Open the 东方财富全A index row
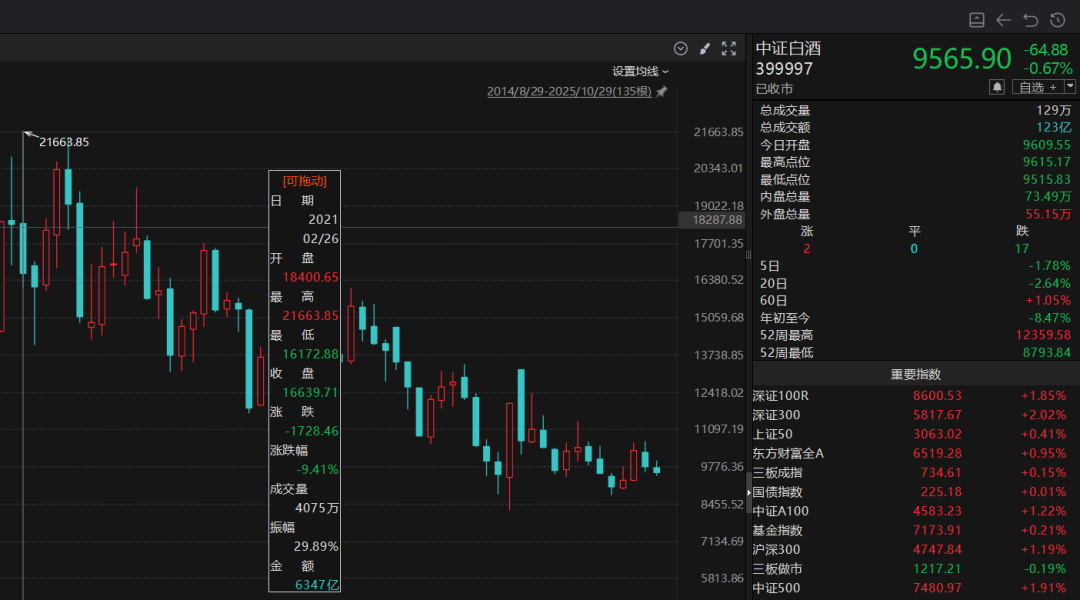Image resolution: width=1080 pixels, height=600 pixels. click(x=915, y=454)
